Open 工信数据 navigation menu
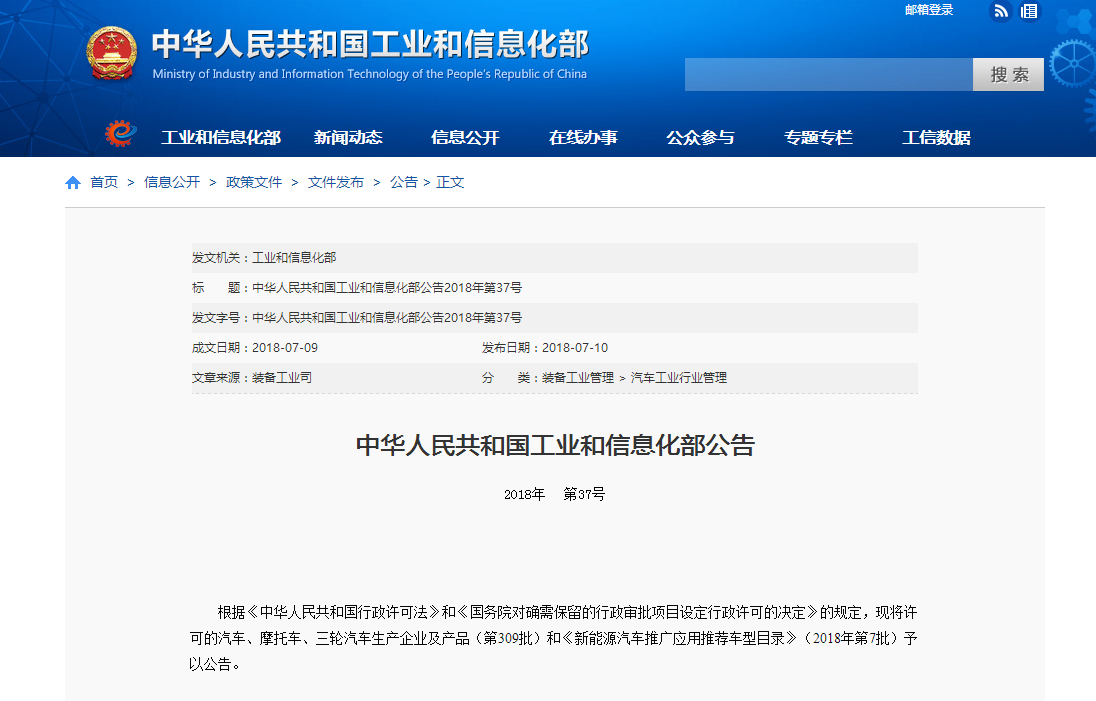The image size is (1096, 701). 936,138
